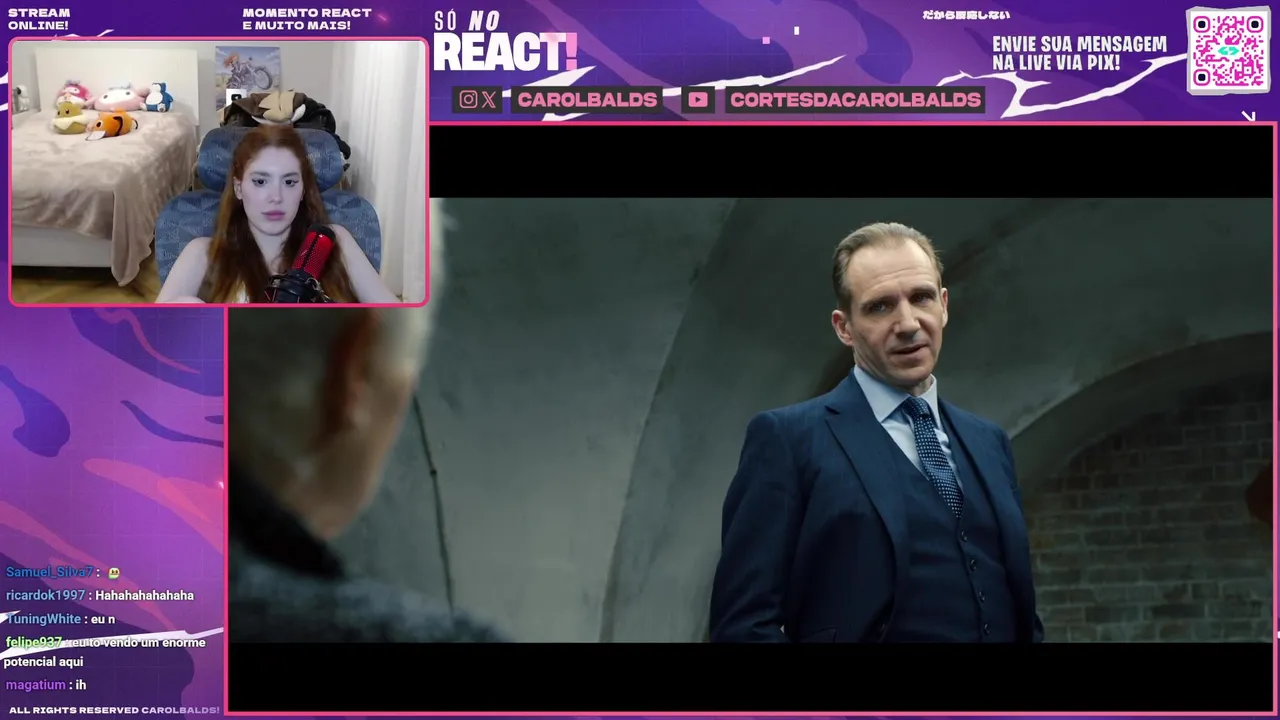1280x720 pixels.
Task: Click "potencial aqui" chat message line
Action: click(43, 662)
